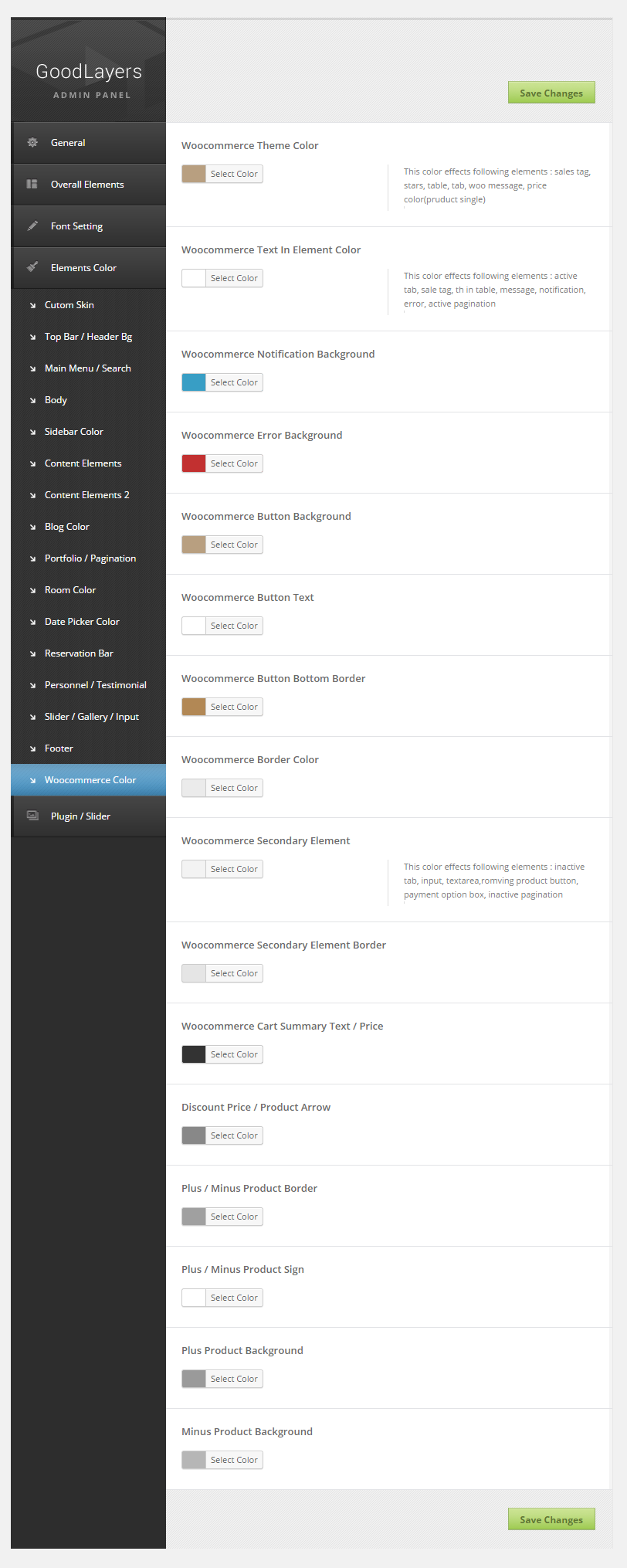Click the layout icon next to Overall Elements
The height and width of the screenshot is (1568, 627).
point(32,184)
